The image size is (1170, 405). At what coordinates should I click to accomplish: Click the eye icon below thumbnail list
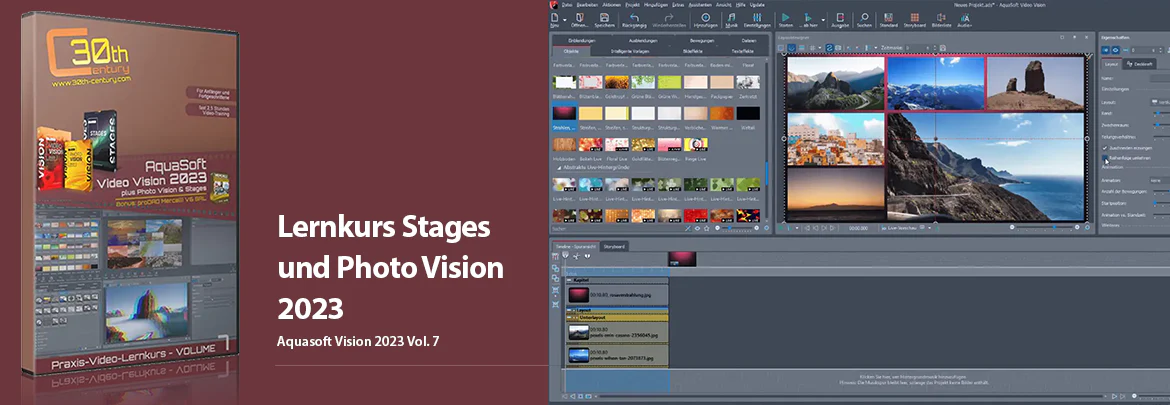697,229
